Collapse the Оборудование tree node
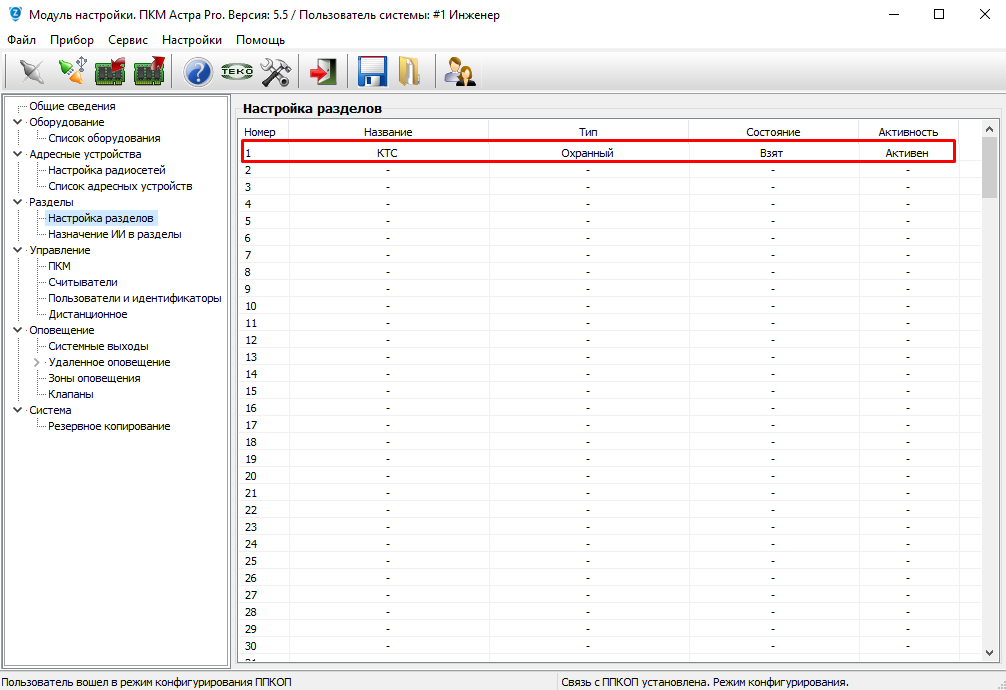Image resolution: width=1006 pixels, height=690 pixels. pos(17,121)
